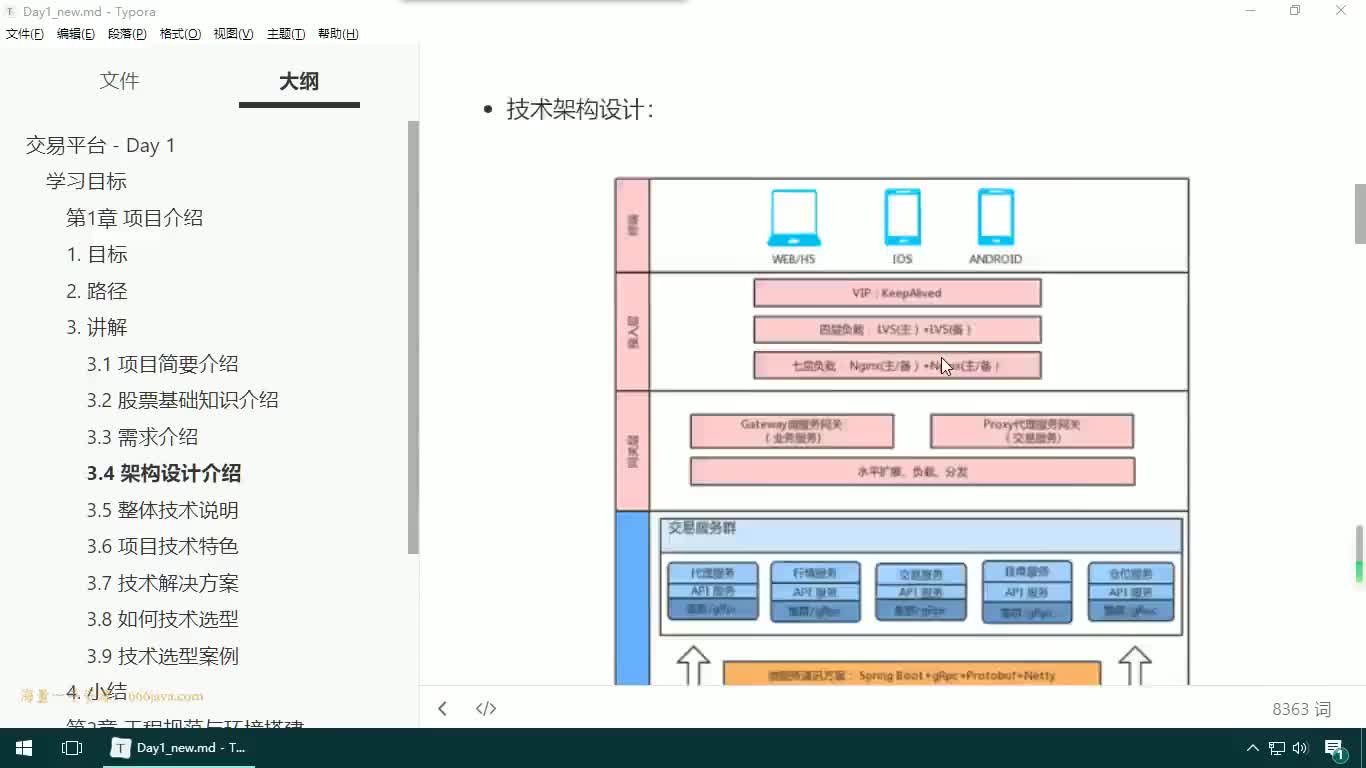Restore down the Typora window
This screenshot has width=1366, height=768.
tap(1295, 11)
